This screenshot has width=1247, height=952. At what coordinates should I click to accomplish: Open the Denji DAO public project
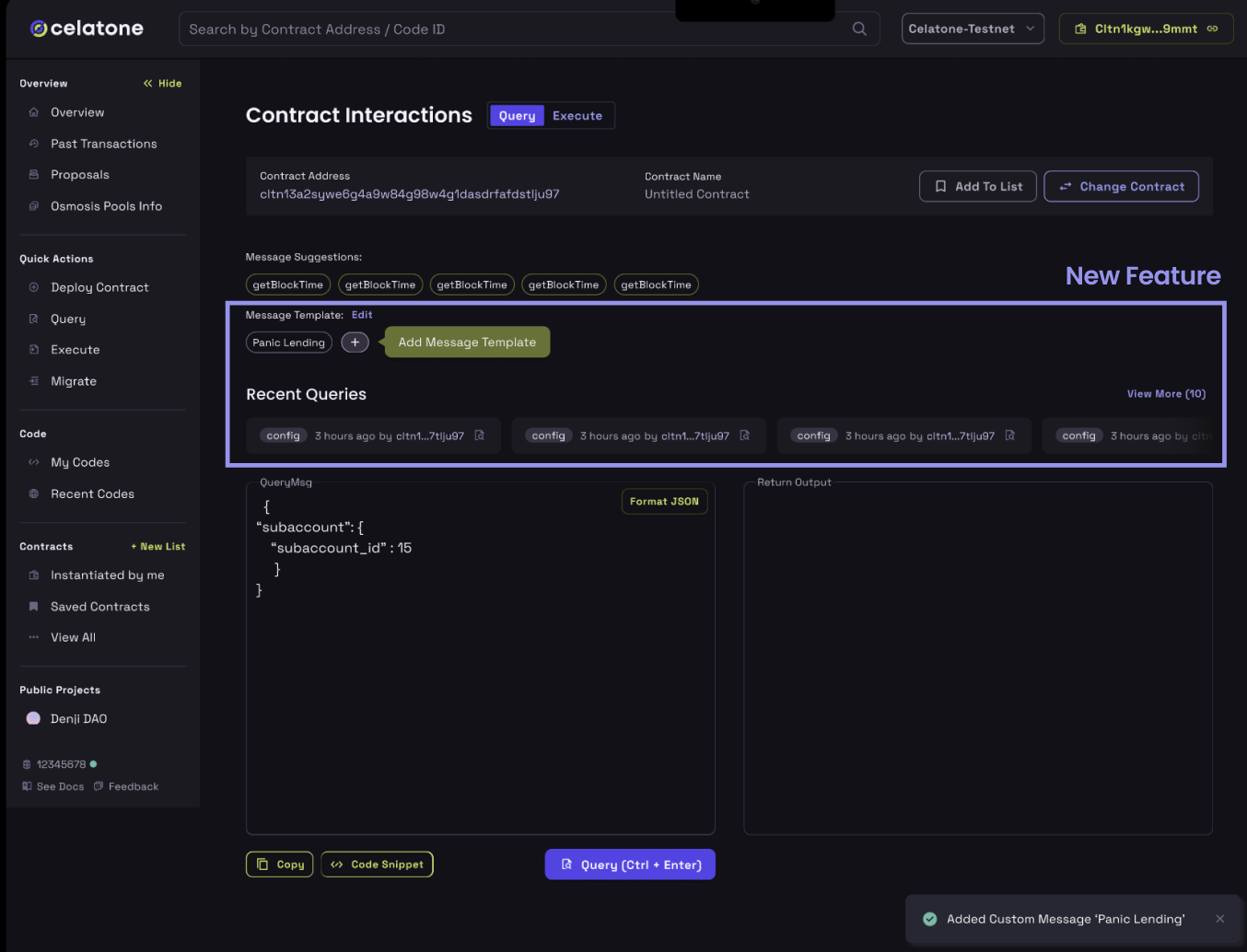pos(78,719)
